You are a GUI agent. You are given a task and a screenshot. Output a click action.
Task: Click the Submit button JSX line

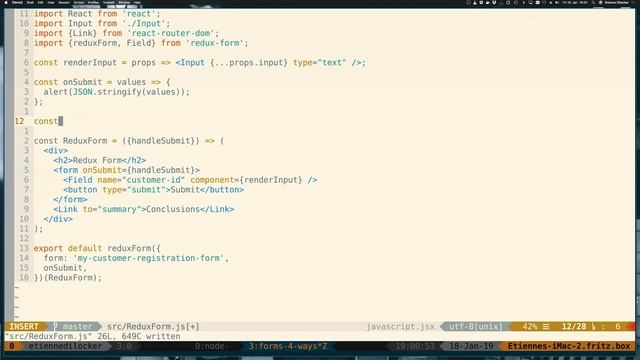click(153, 190)
